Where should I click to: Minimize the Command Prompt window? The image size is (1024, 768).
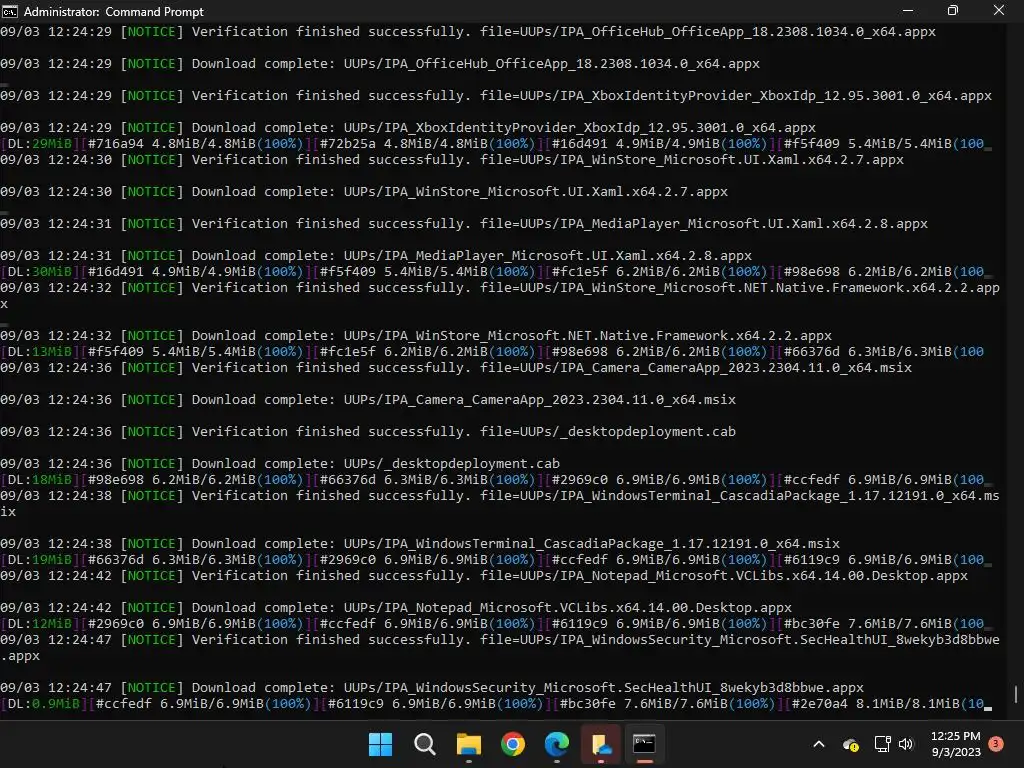[x=908, y=10]
